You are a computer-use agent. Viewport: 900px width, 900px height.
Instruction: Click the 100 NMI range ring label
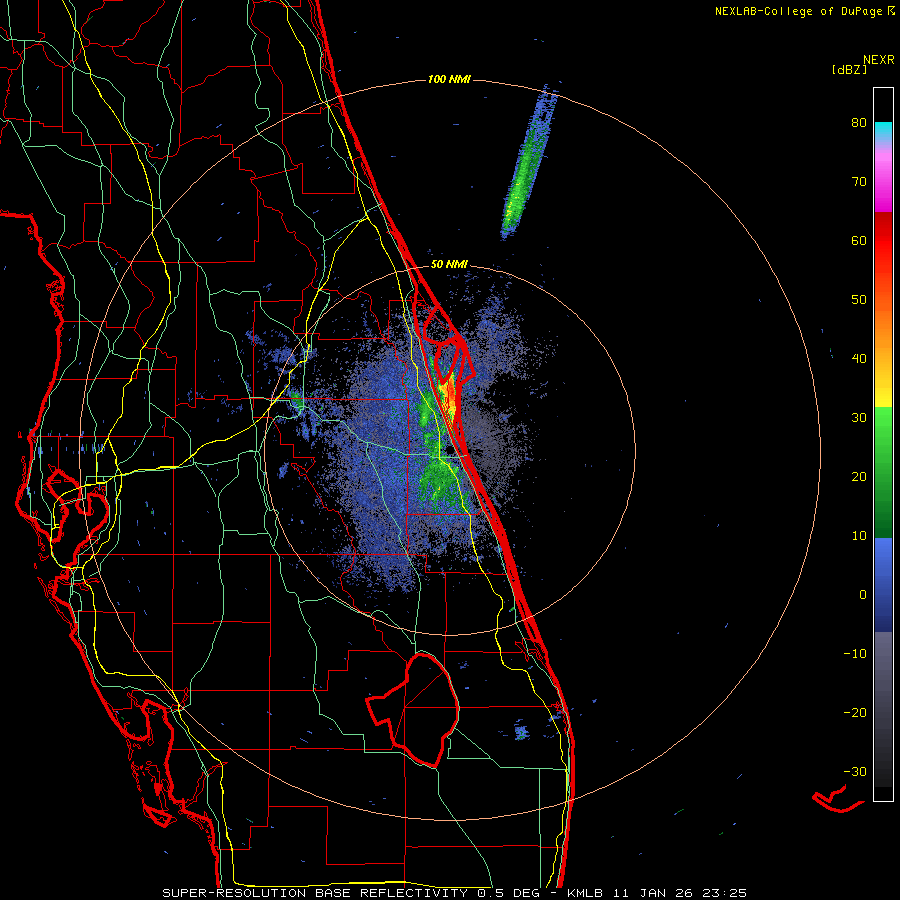449,79
